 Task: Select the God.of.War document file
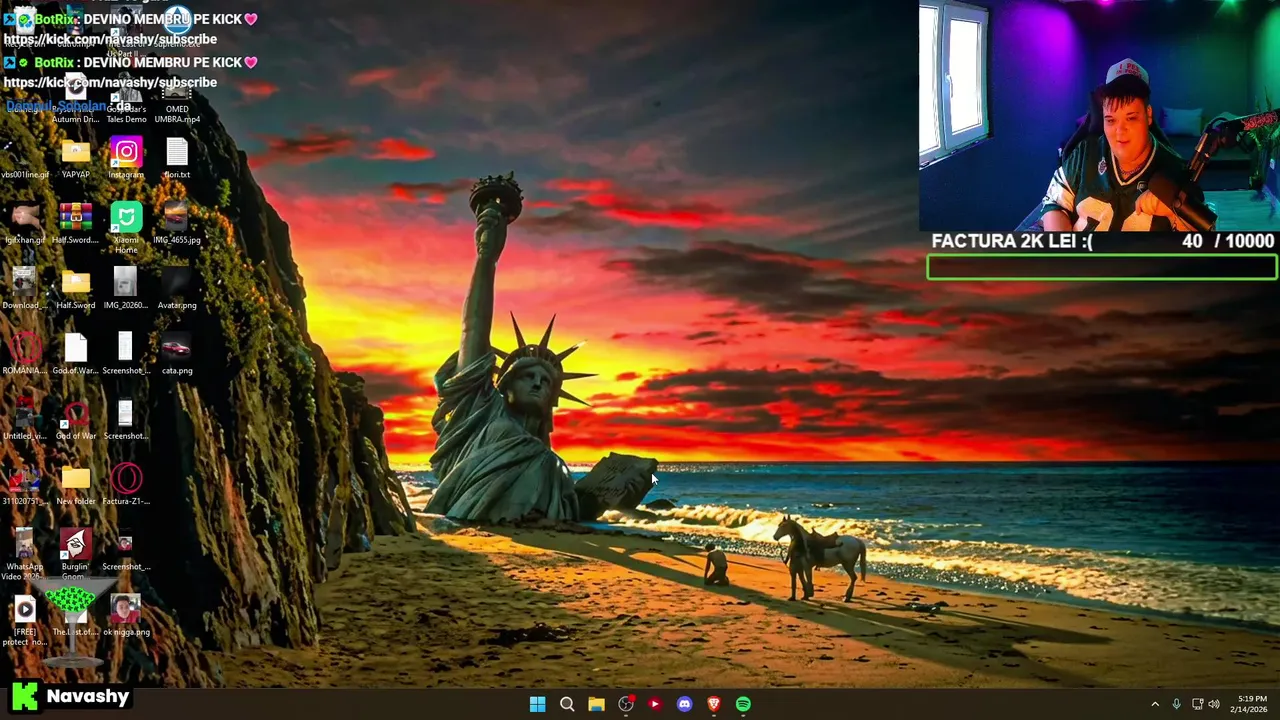pos(75,355)
